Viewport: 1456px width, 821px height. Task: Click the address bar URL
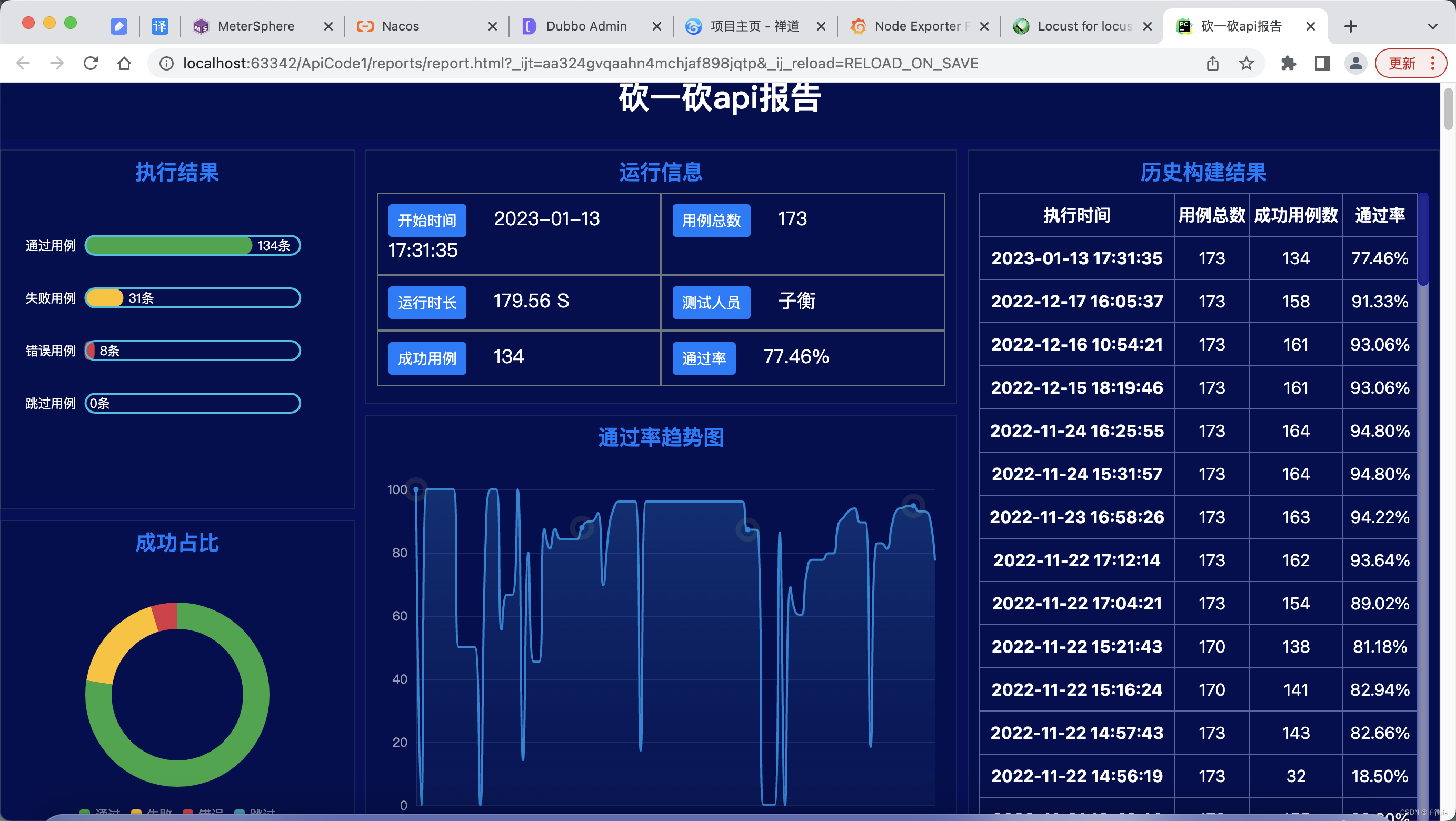click(x=581, y=63)
